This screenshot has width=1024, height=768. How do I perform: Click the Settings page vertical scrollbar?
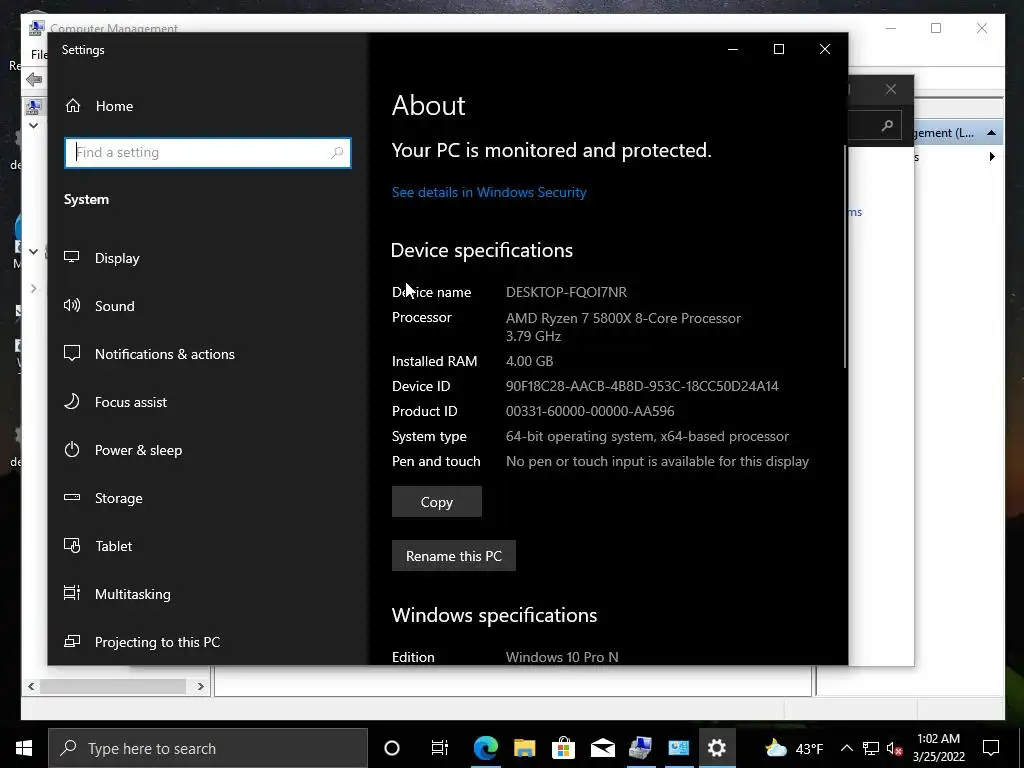pyautogui.click(x=845, y=256)
